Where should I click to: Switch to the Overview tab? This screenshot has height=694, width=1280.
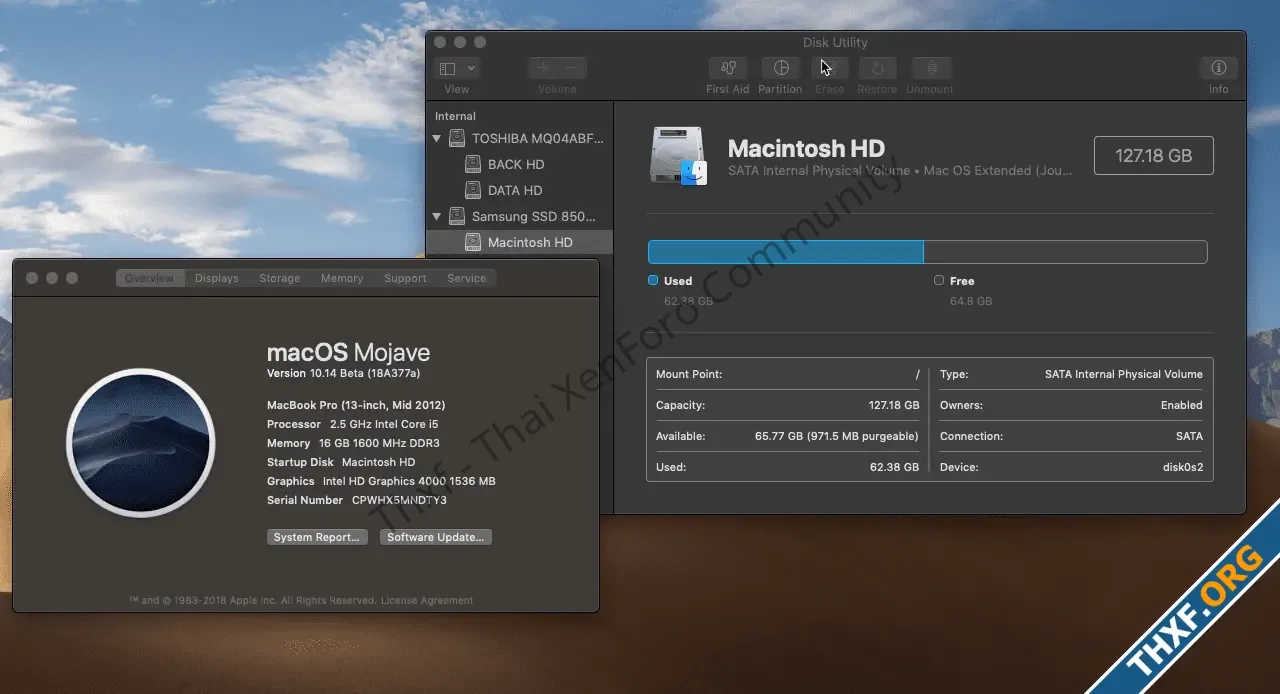[x=150, y=278]
